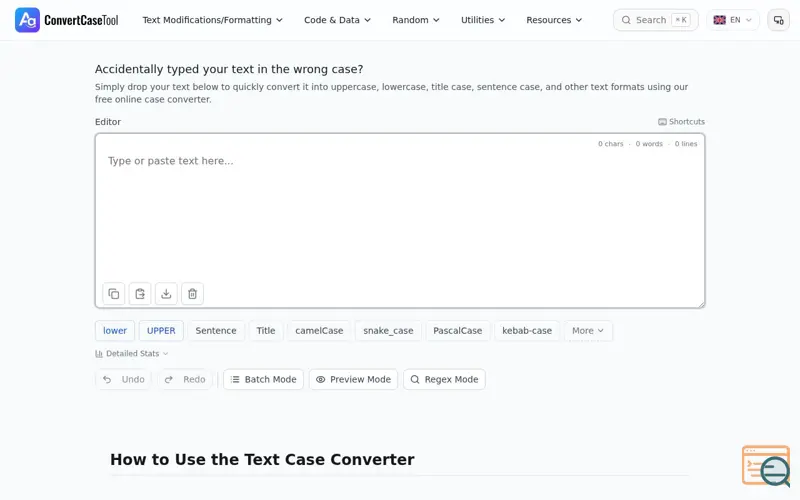The height and width of the screenshot is (500, 800).
Task: Open the Utilities menu
Action: tap(483, 20)
